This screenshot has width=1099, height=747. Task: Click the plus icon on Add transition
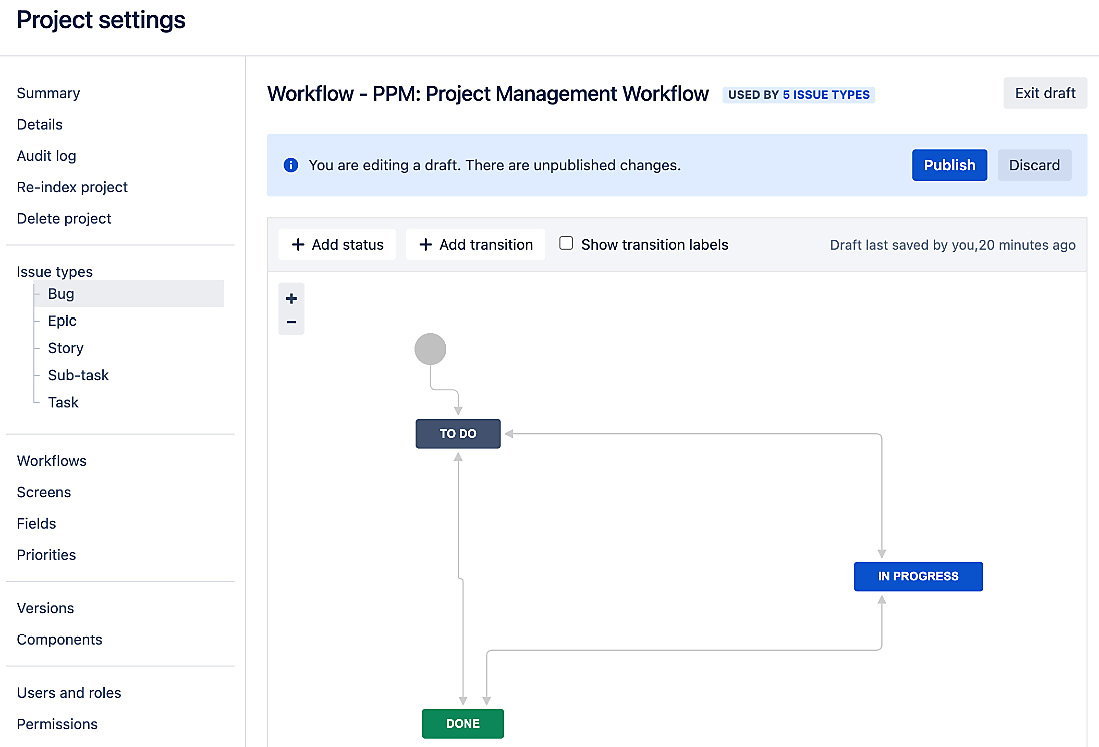coord(424,244)
